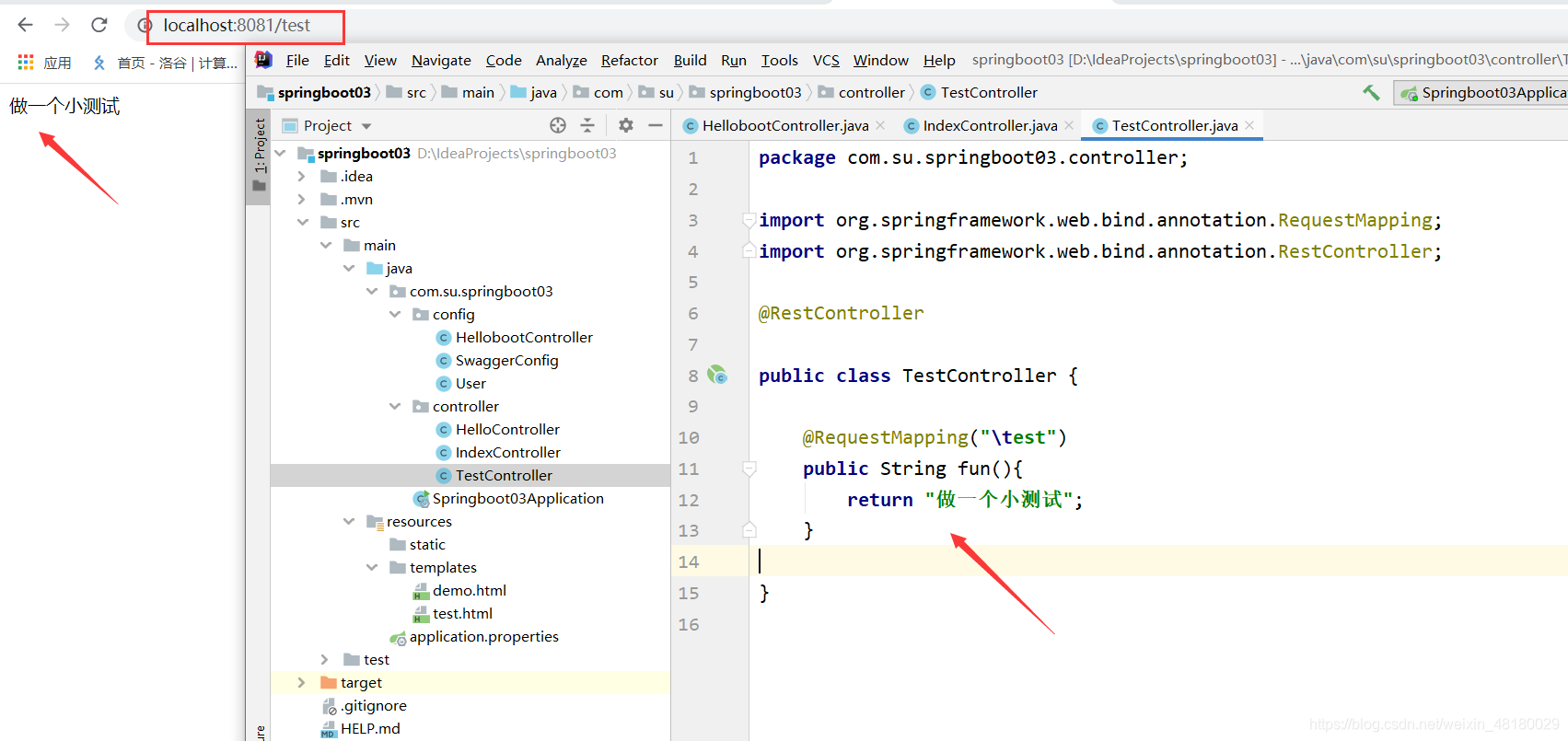Open Project panel settings gear
Viewport: 1568px width, 741px height.
coord(626,125)
